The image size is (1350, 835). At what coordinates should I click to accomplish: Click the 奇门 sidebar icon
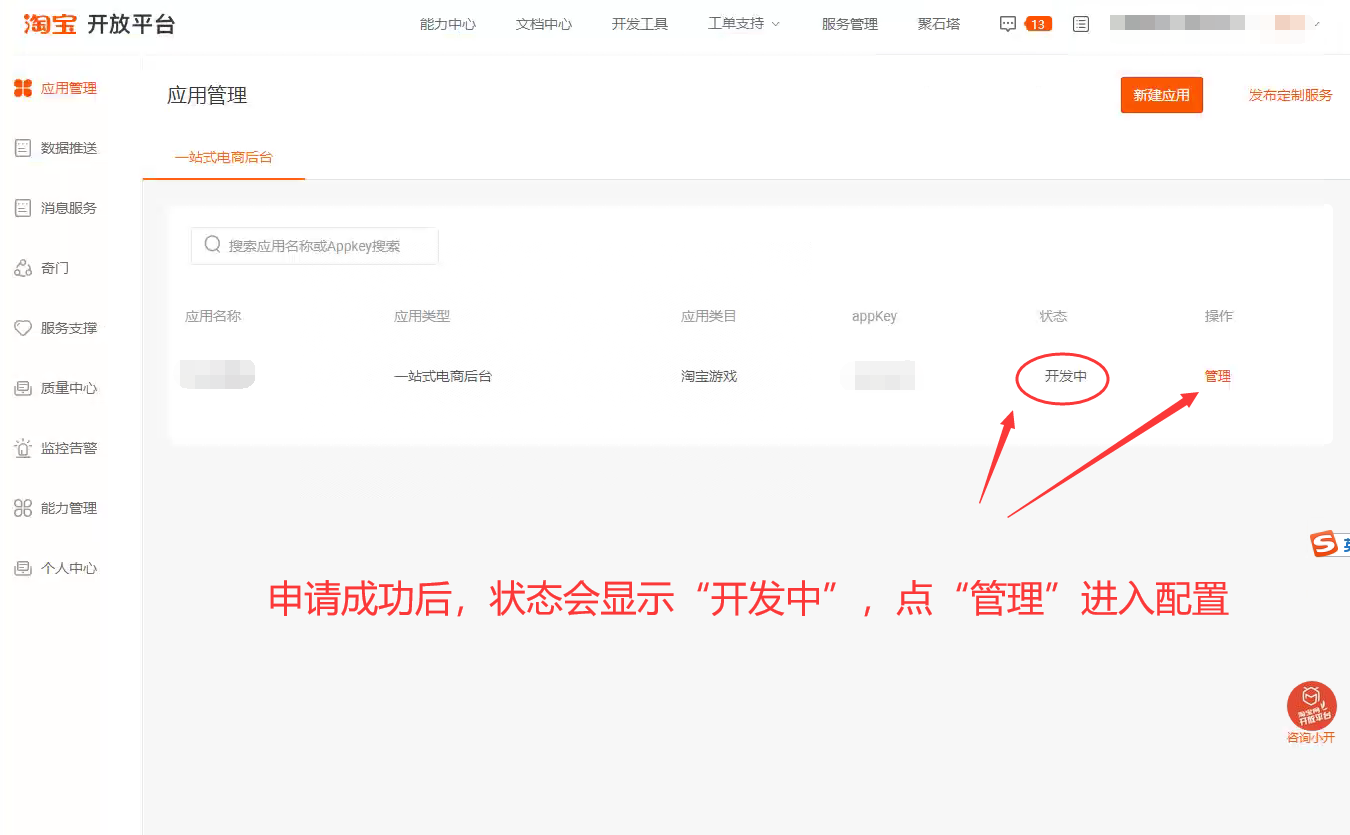coord(23,268)
